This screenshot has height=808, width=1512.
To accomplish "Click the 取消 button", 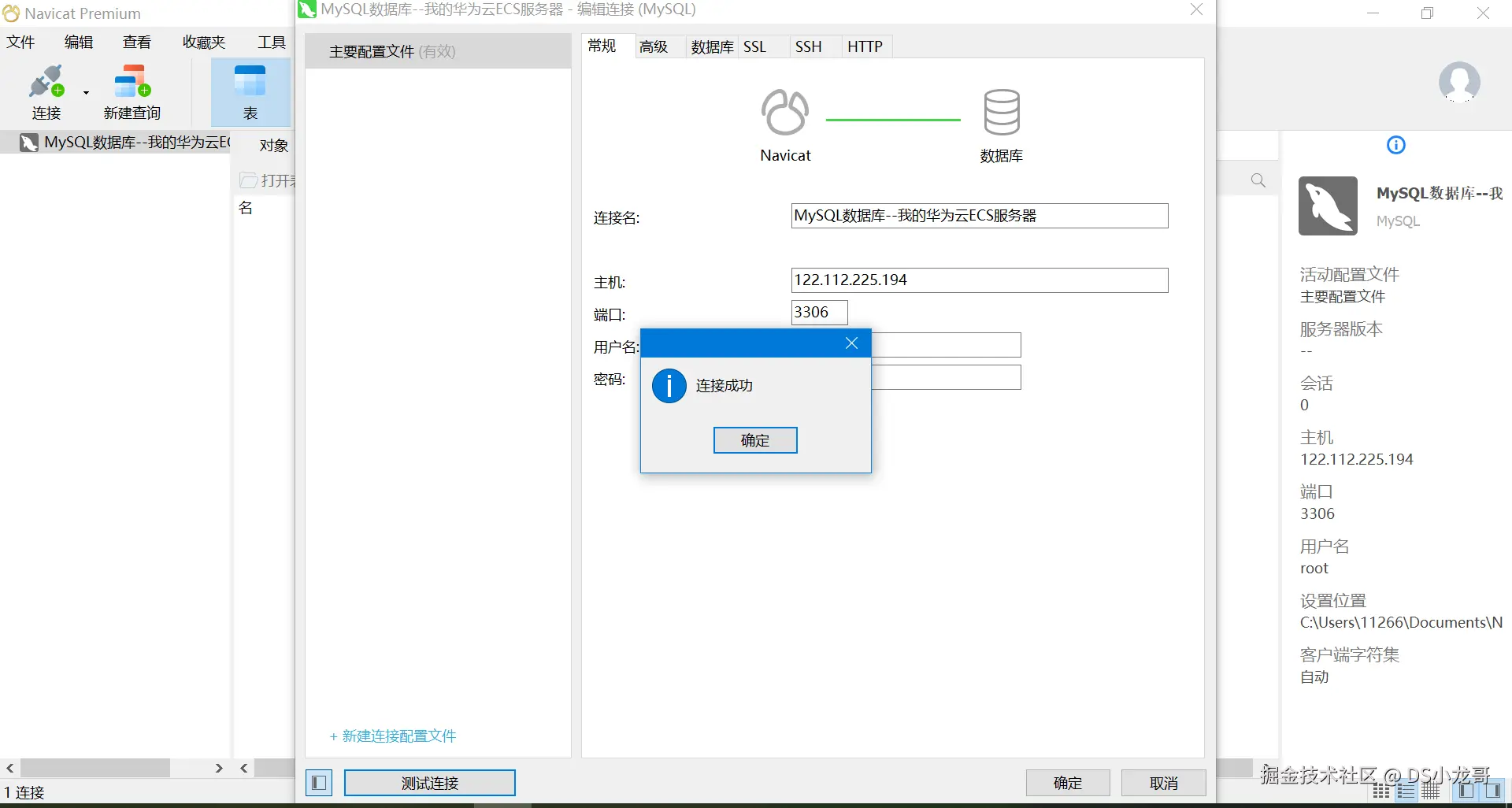I will coord(1164,783).
